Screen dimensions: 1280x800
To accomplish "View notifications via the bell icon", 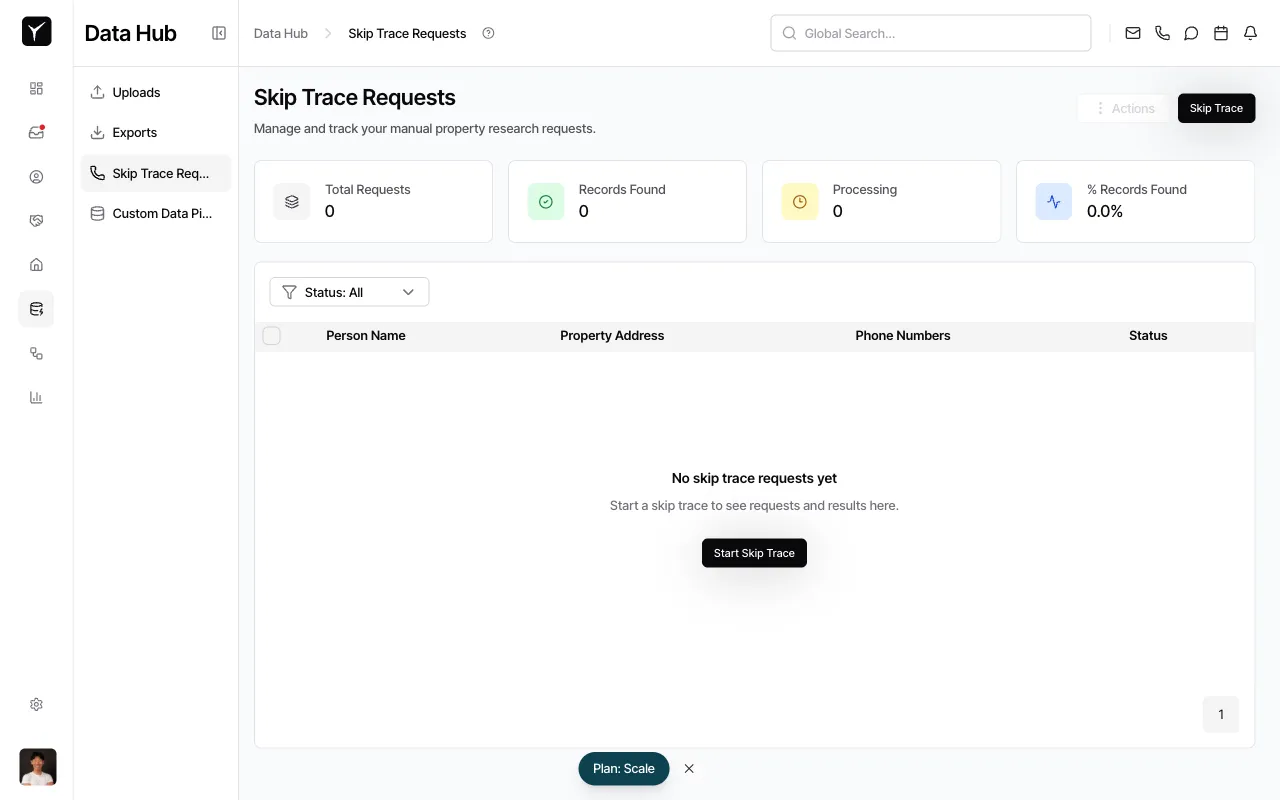I will 1249,33.
